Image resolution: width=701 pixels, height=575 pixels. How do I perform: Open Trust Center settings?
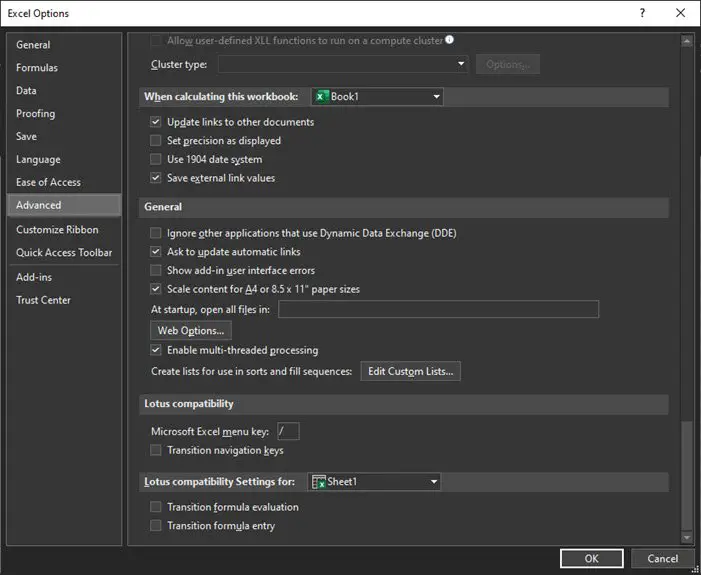(64, 300)
